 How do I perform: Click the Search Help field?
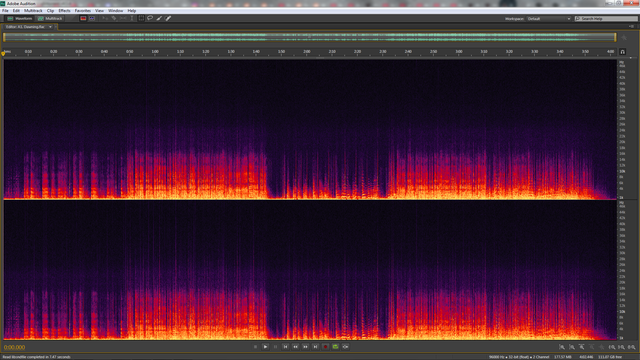click(606, 19)
